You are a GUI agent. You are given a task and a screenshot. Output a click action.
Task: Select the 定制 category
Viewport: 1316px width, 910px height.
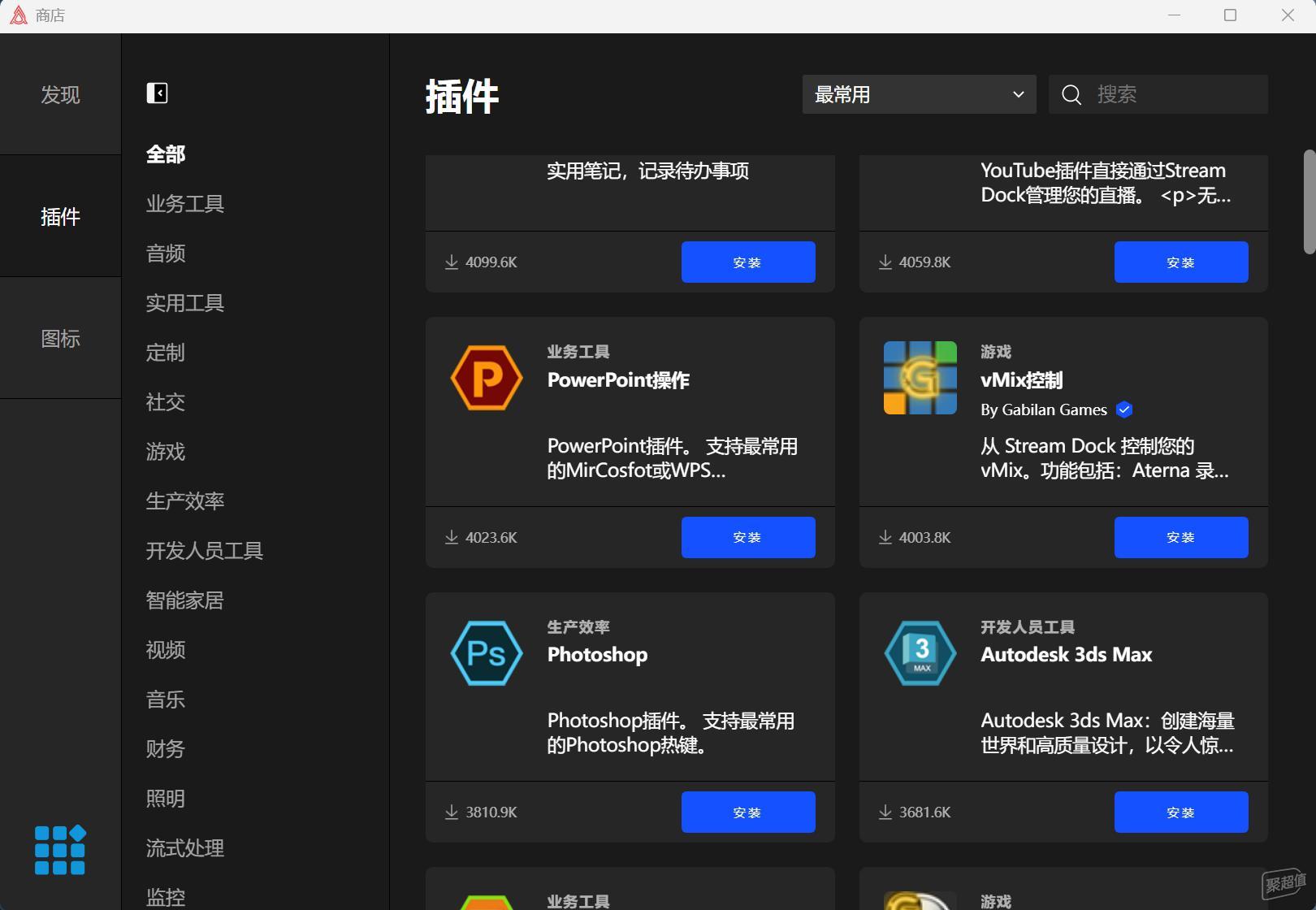click(166, 353)
